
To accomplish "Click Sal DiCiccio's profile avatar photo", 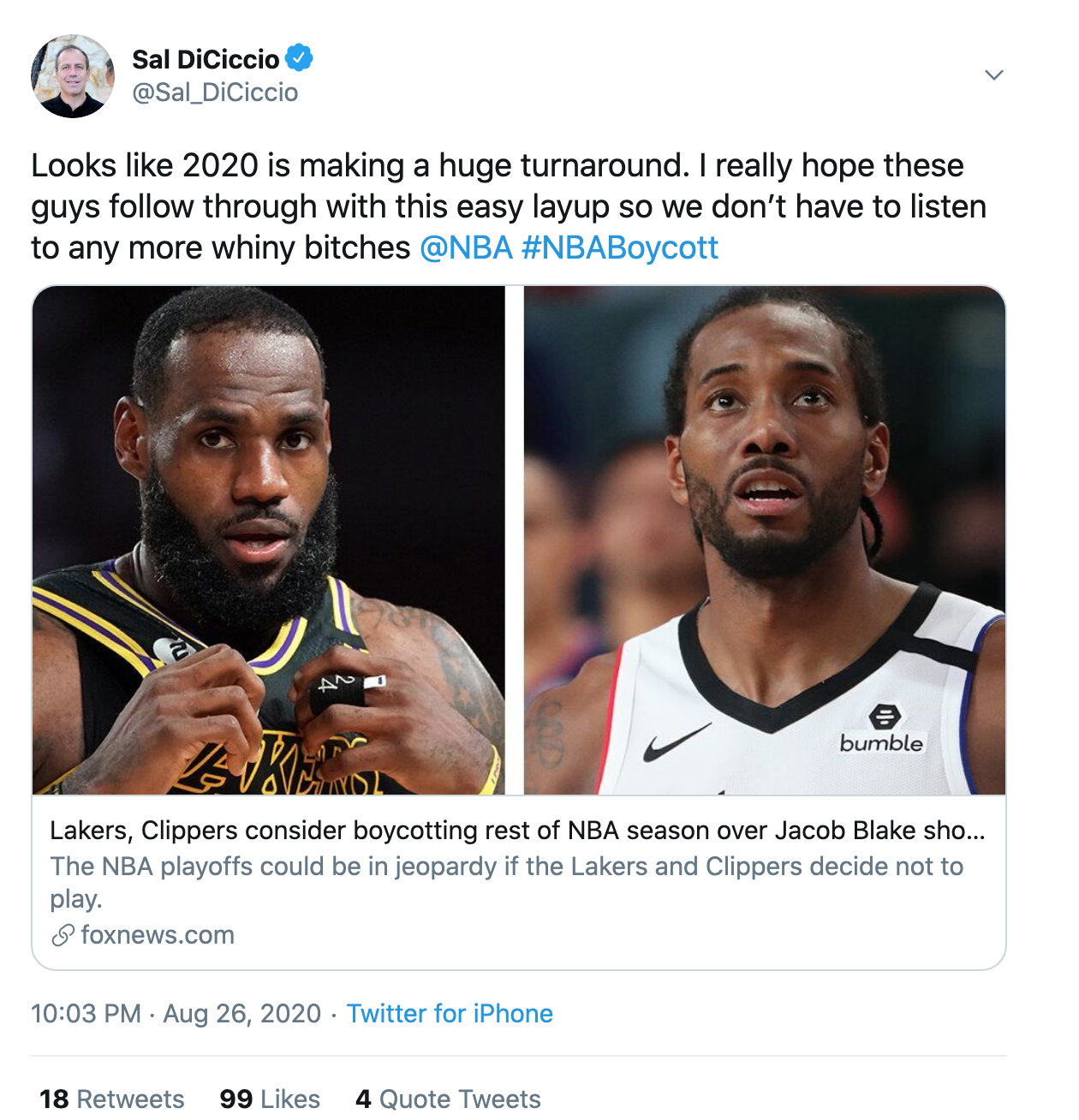I will (73, 76).
